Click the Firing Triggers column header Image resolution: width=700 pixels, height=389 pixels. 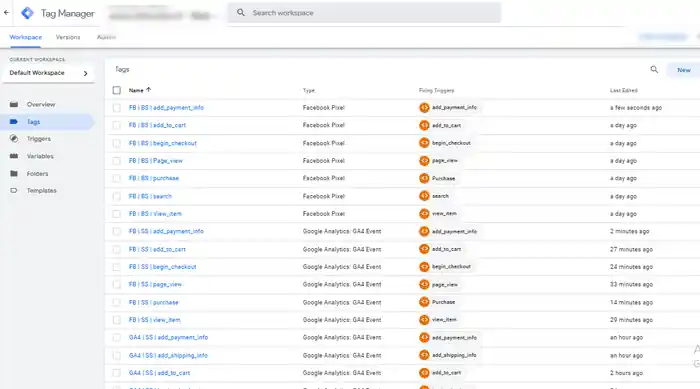436,90
